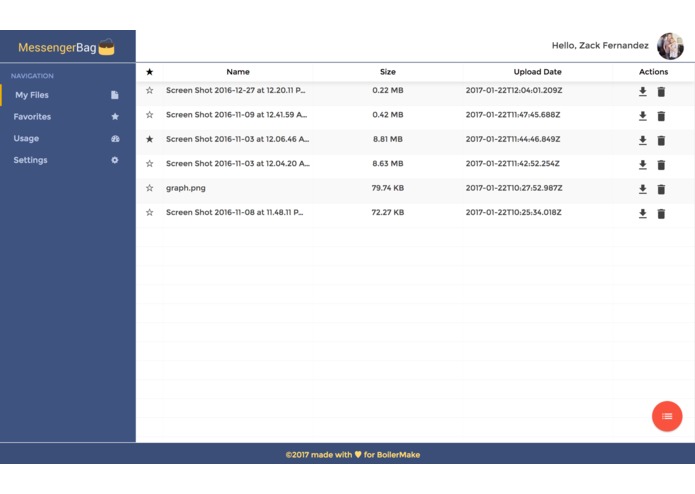Click the 8.63 MB size cell
This screenshot has height=494, width=695.
388,163
